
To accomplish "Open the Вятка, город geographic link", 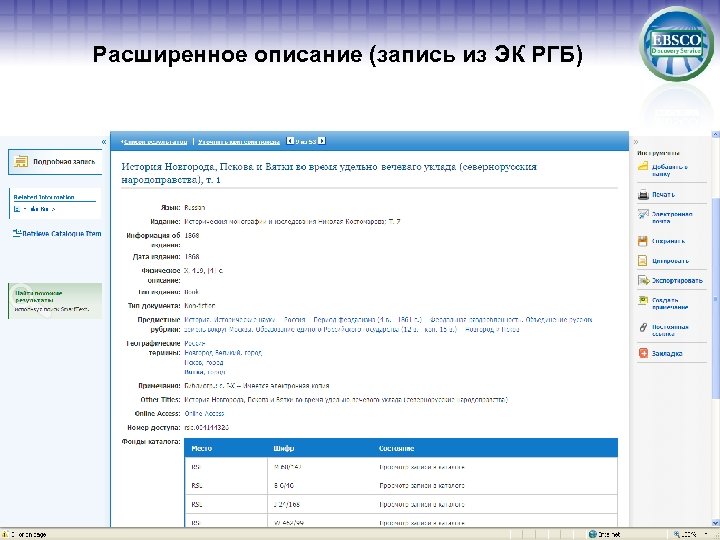I will point(205,372).
